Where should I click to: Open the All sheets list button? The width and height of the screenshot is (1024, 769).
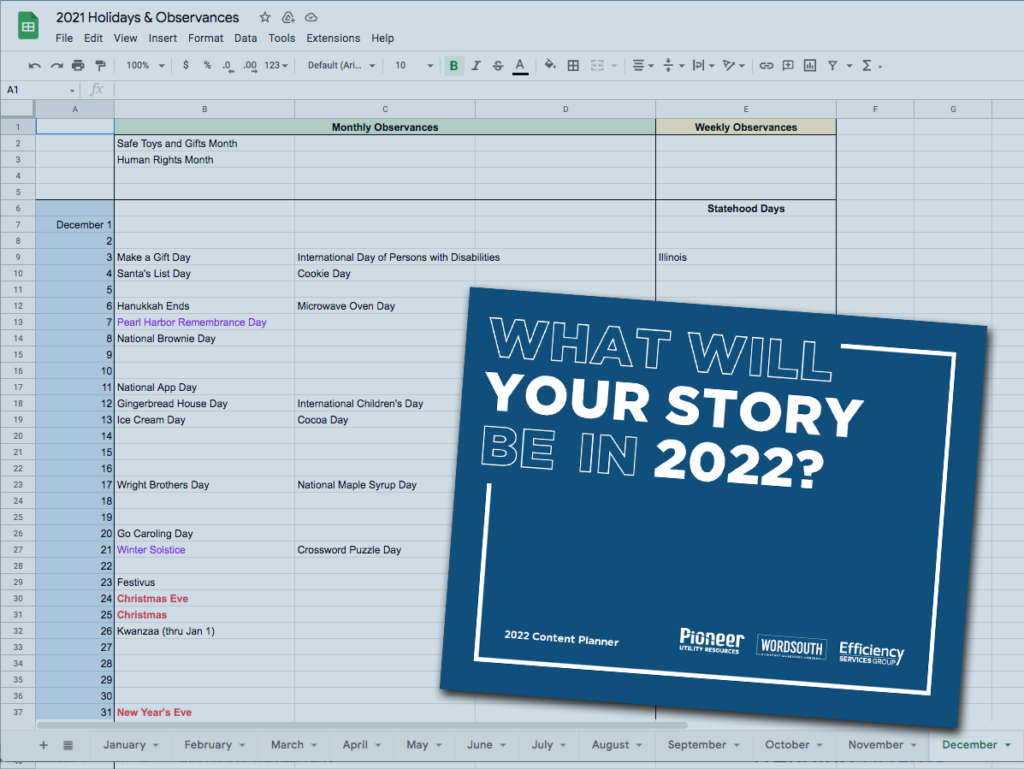68,745
